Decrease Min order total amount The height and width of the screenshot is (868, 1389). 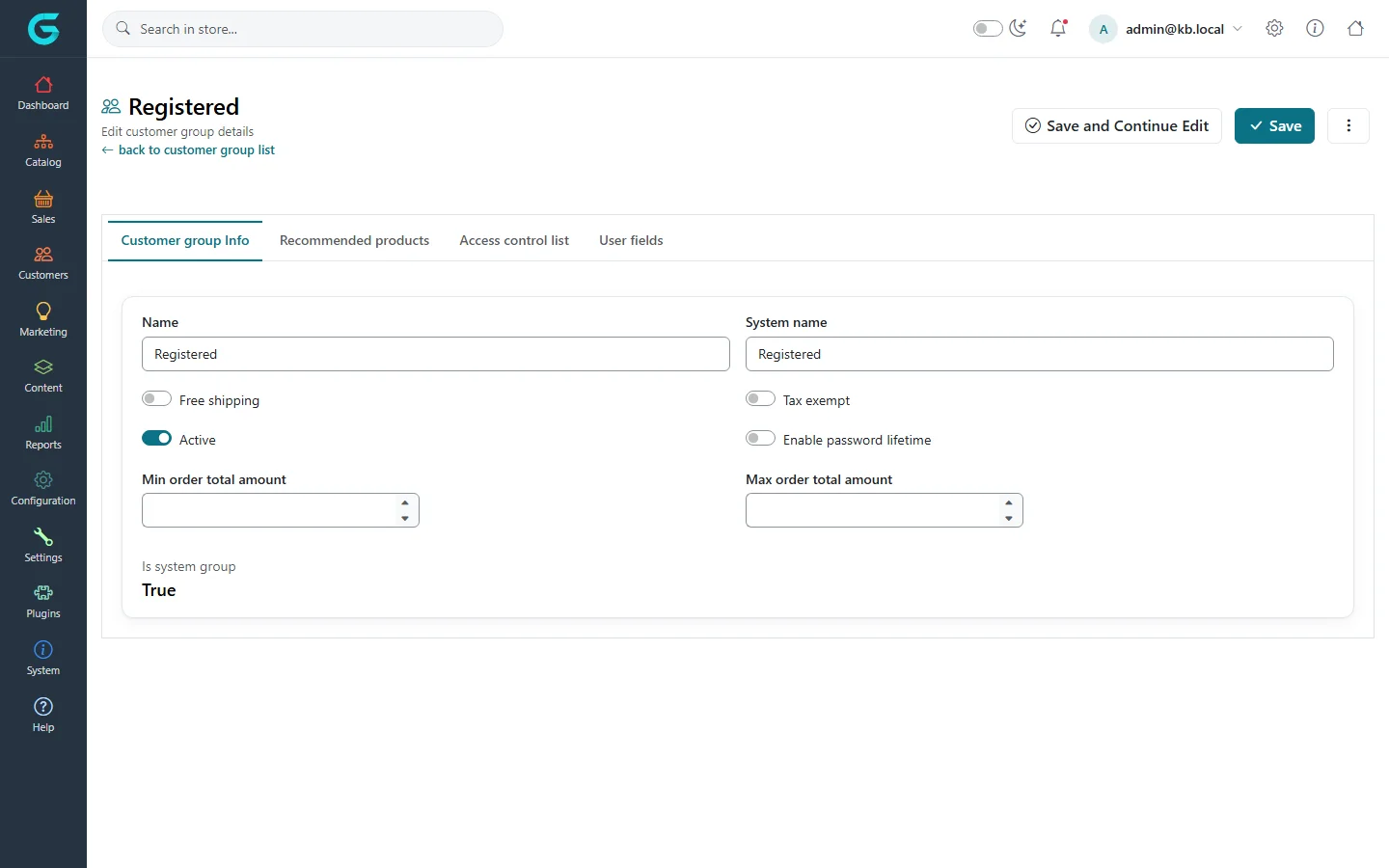click(x=405, y=519)
